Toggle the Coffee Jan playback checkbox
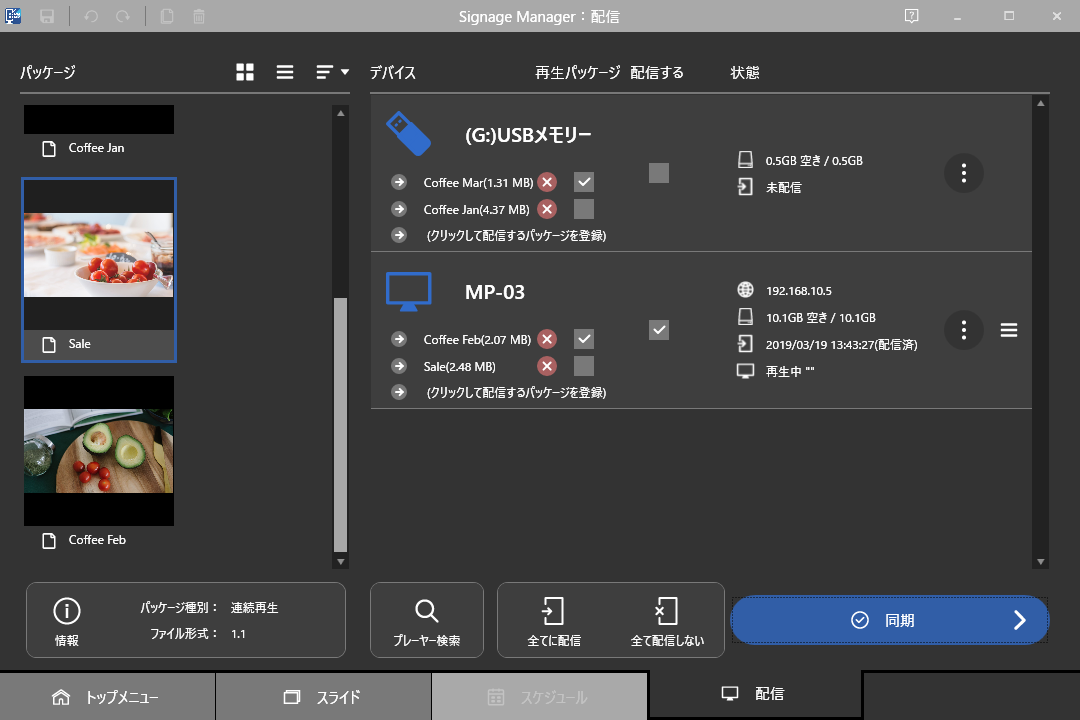This screenshot has width=1080, height=720. (x=584, y=209)
